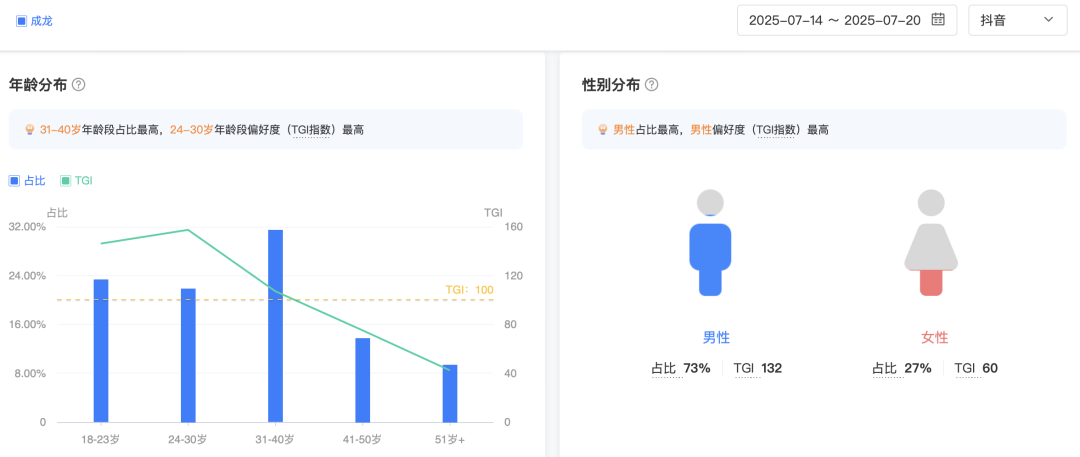Toggle the TGI series legend
The height and width of the screenshot is (457, 1080).
click(x=76, y=181)
